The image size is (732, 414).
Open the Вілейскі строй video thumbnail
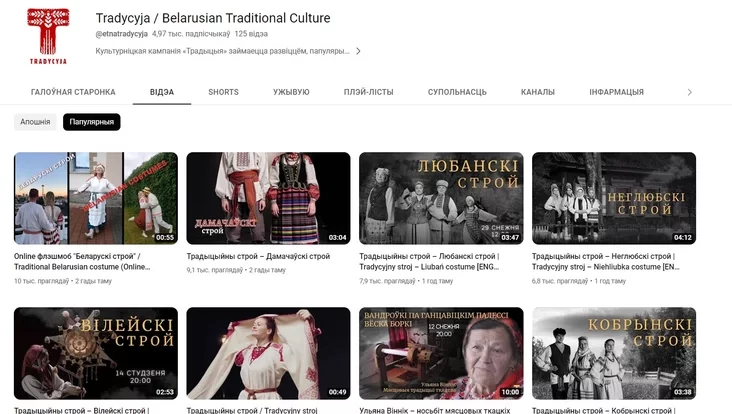(96, 353)
